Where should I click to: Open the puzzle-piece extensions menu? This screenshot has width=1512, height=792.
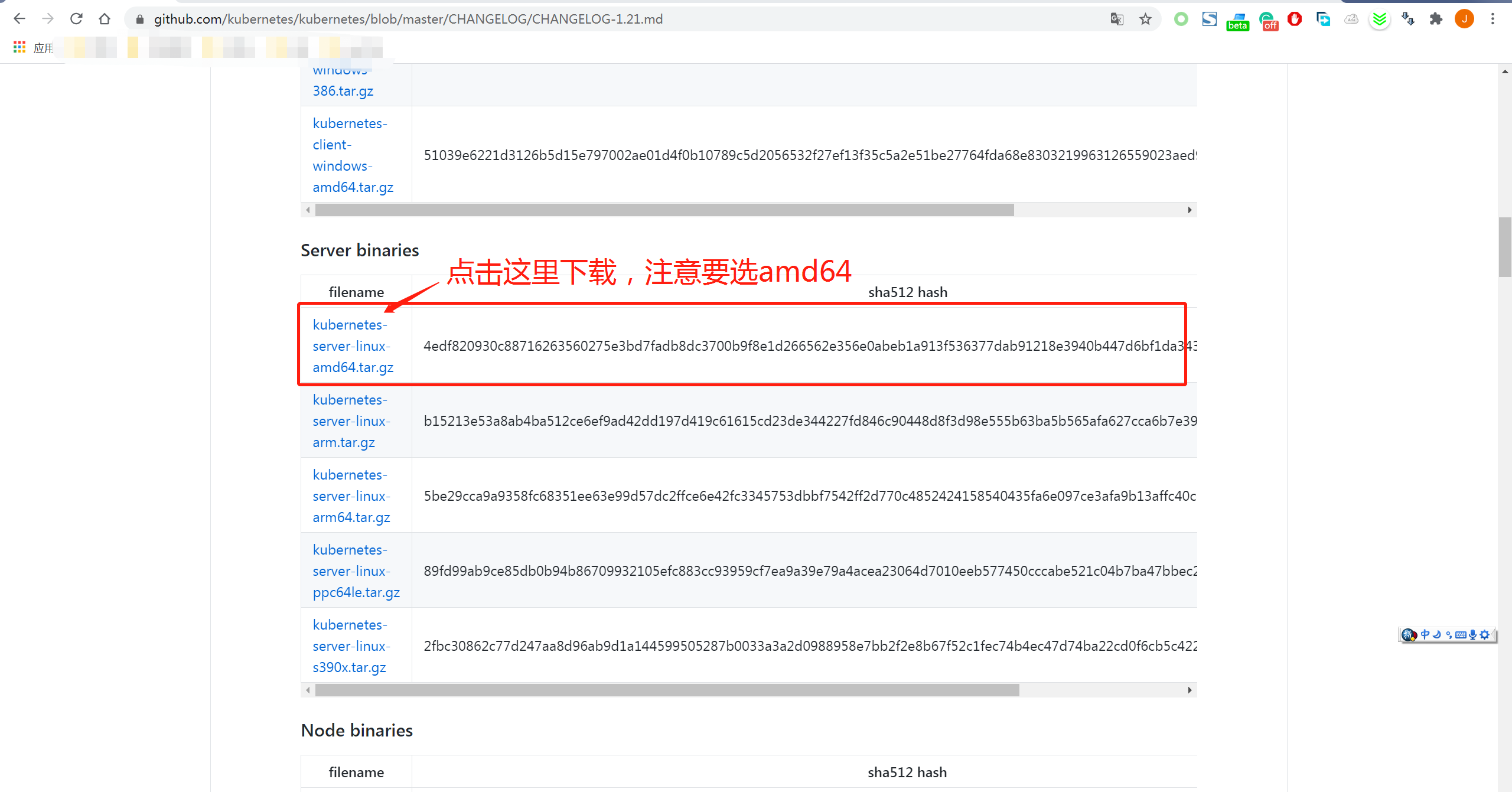[x=1436, y=19]
